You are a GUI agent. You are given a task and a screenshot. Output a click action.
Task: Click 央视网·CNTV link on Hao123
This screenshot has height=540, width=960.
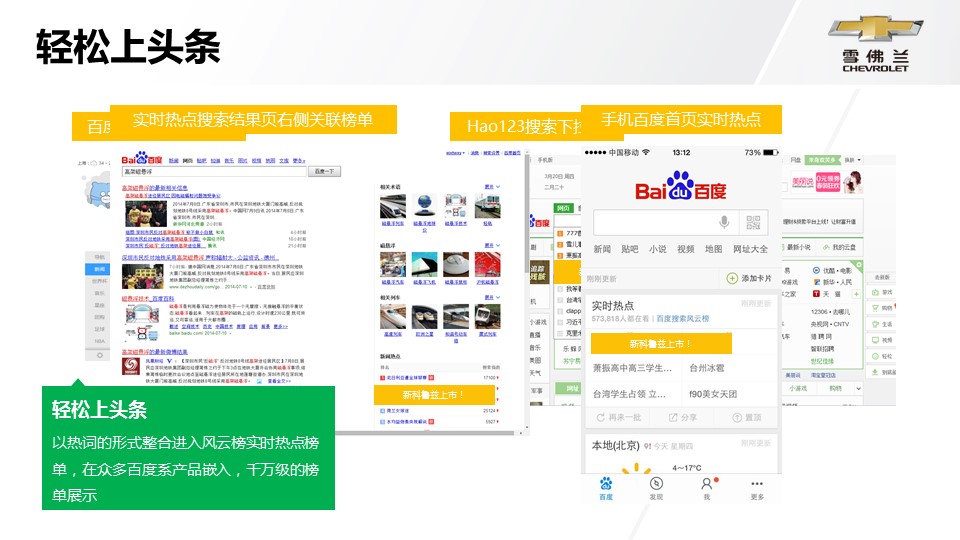pos(830,324)
